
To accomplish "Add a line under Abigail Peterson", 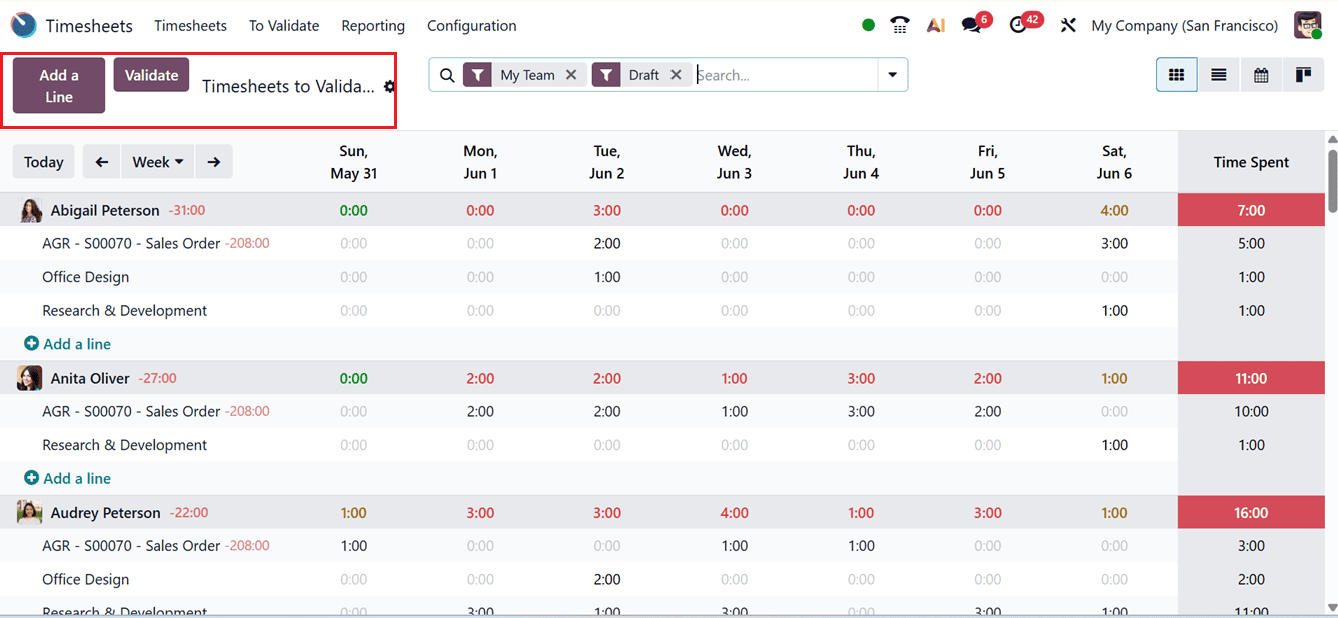I will pyautogui.click(x=67, y=344).
